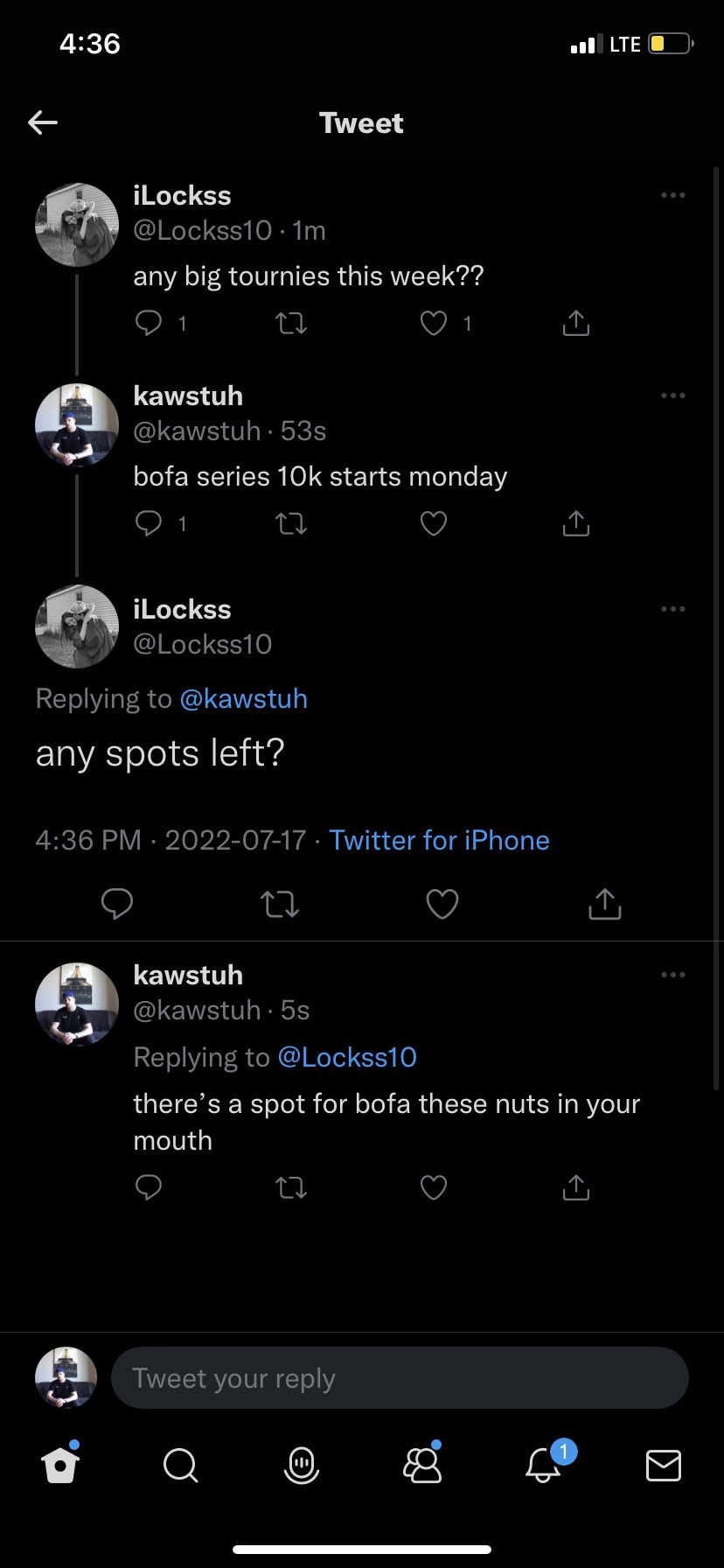Retweet the main "any spots left?" tweet
This screenshot has width=724, height=1568.
click(x=281, y=904)
